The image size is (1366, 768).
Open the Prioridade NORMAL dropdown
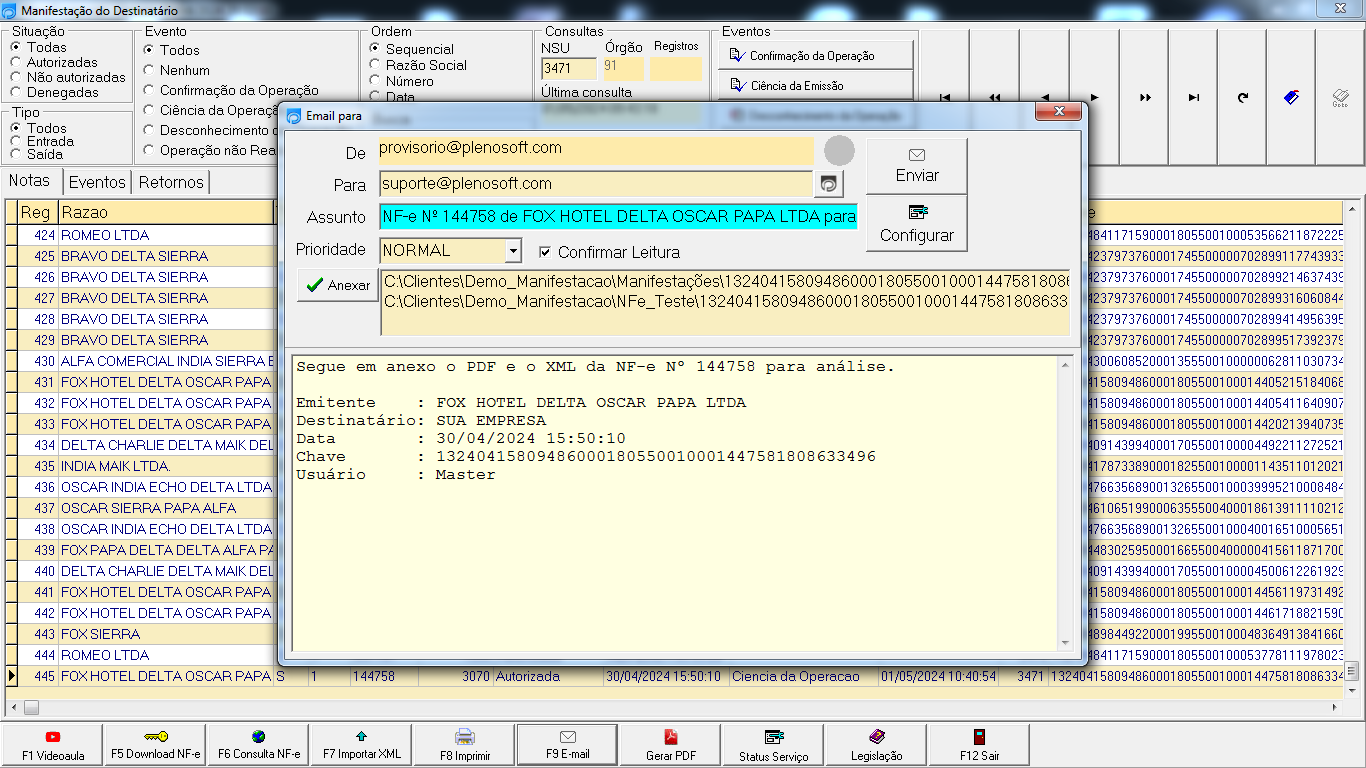513,250
